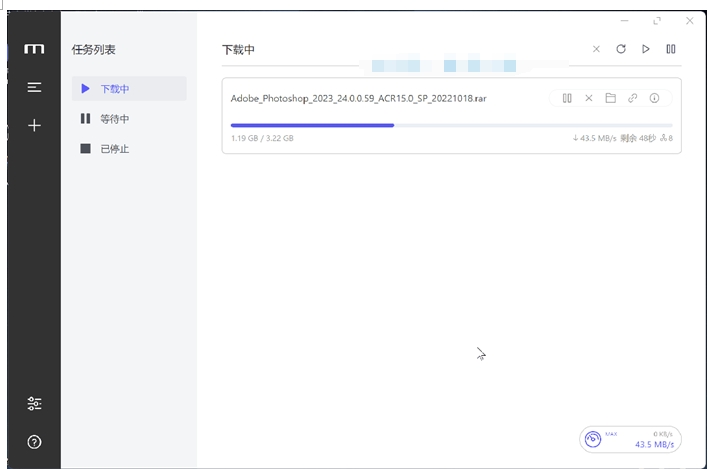This screenshot has width=710, height=469.
Task: Switch to the 等待中 list
Action: pos(129,119)
